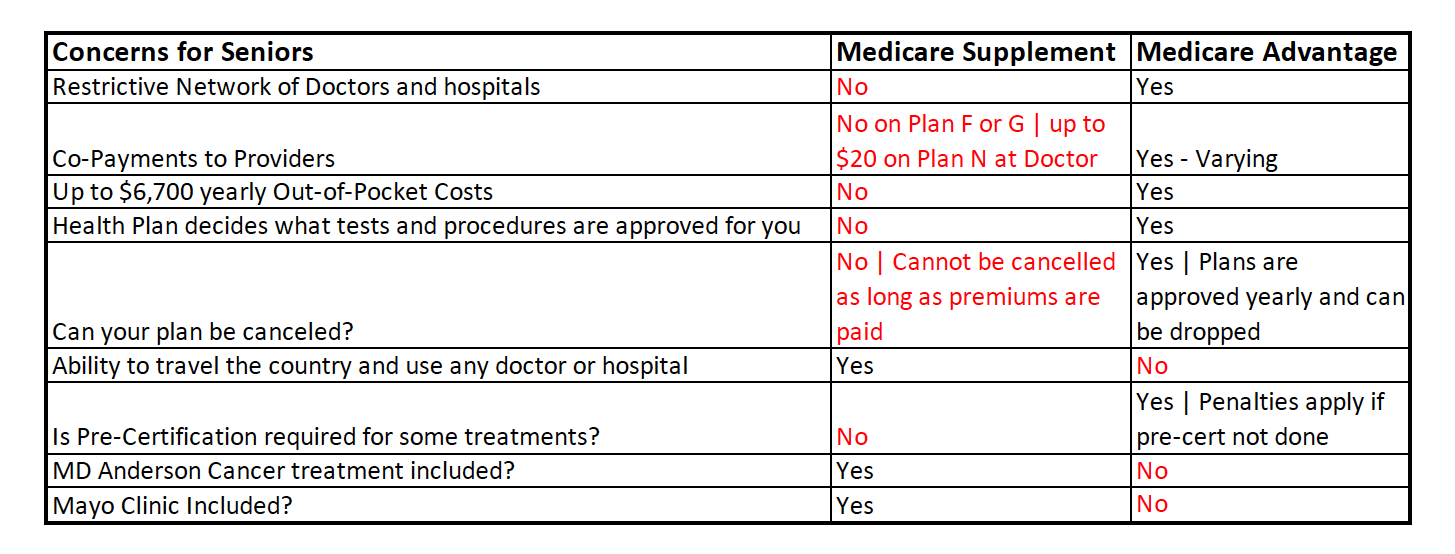
Task: Click the Yes cell for MD Anderson
Action: (981, 470)
